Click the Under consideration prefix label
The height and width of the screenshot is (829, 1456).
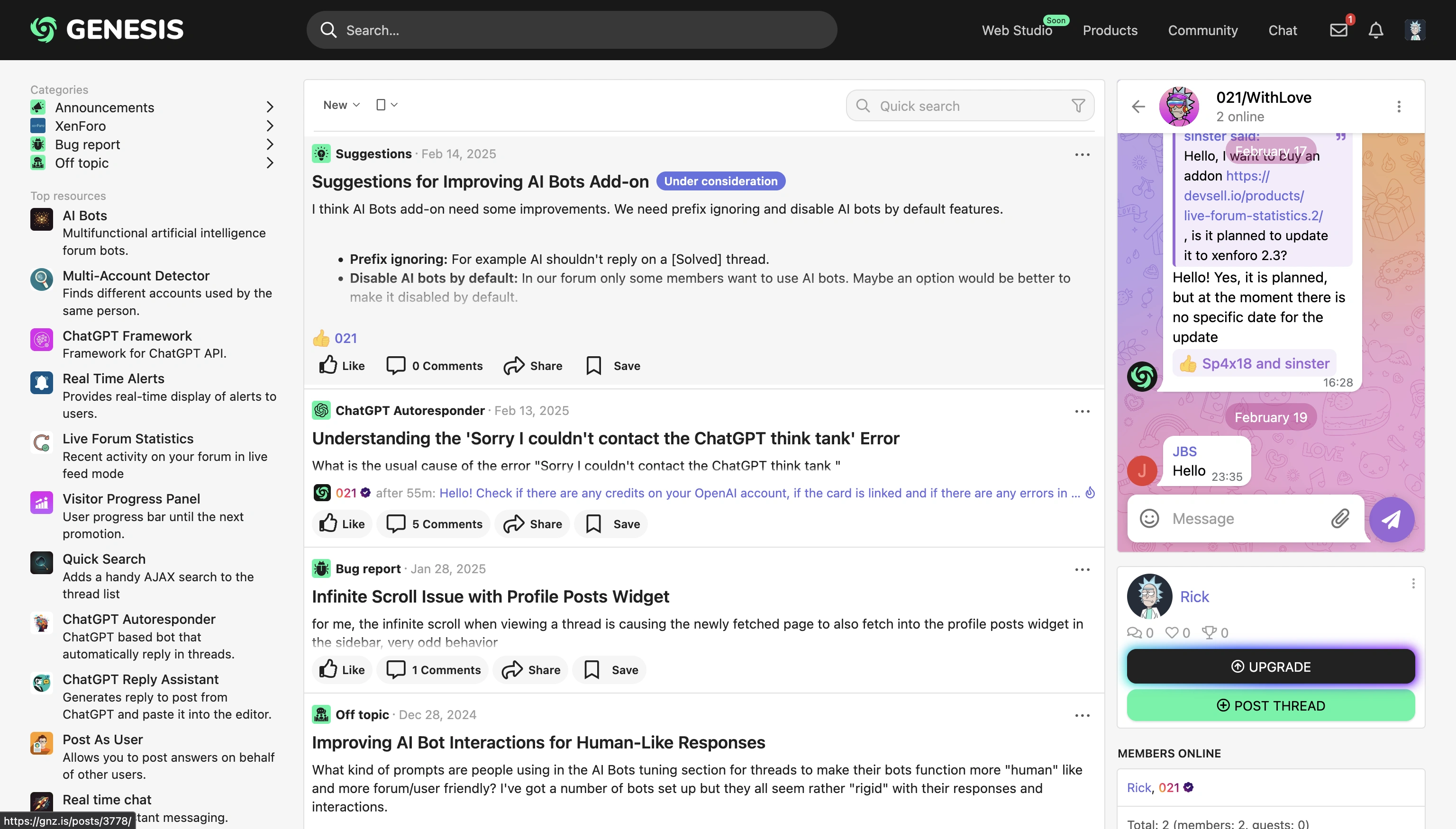click(720, 181)
